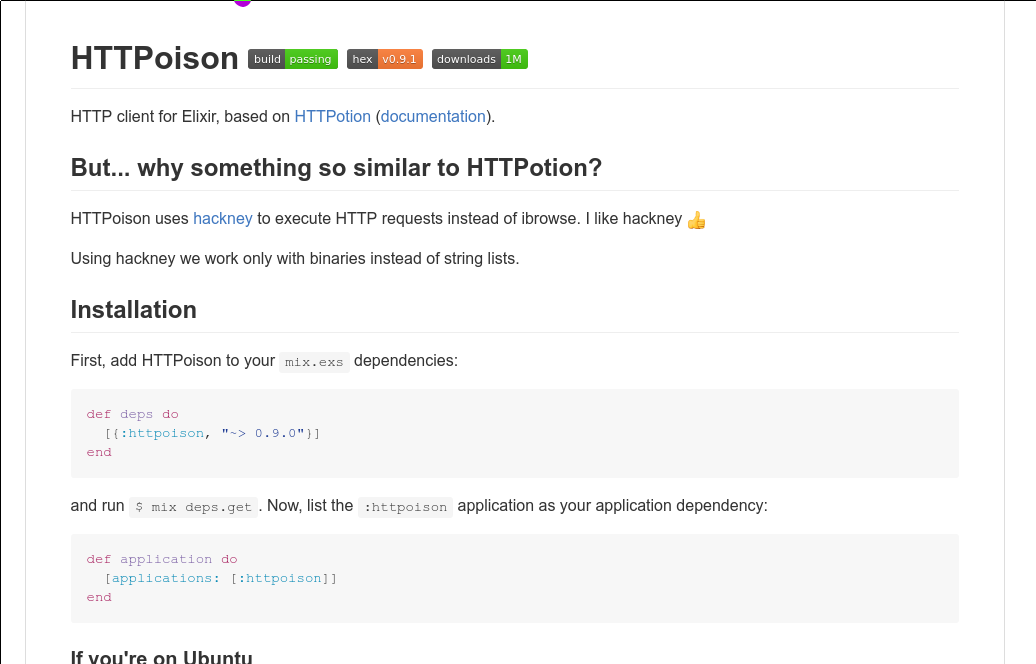Click the Installation heading
This screenshot has width=1036, height=664.
tap(133, 310)
